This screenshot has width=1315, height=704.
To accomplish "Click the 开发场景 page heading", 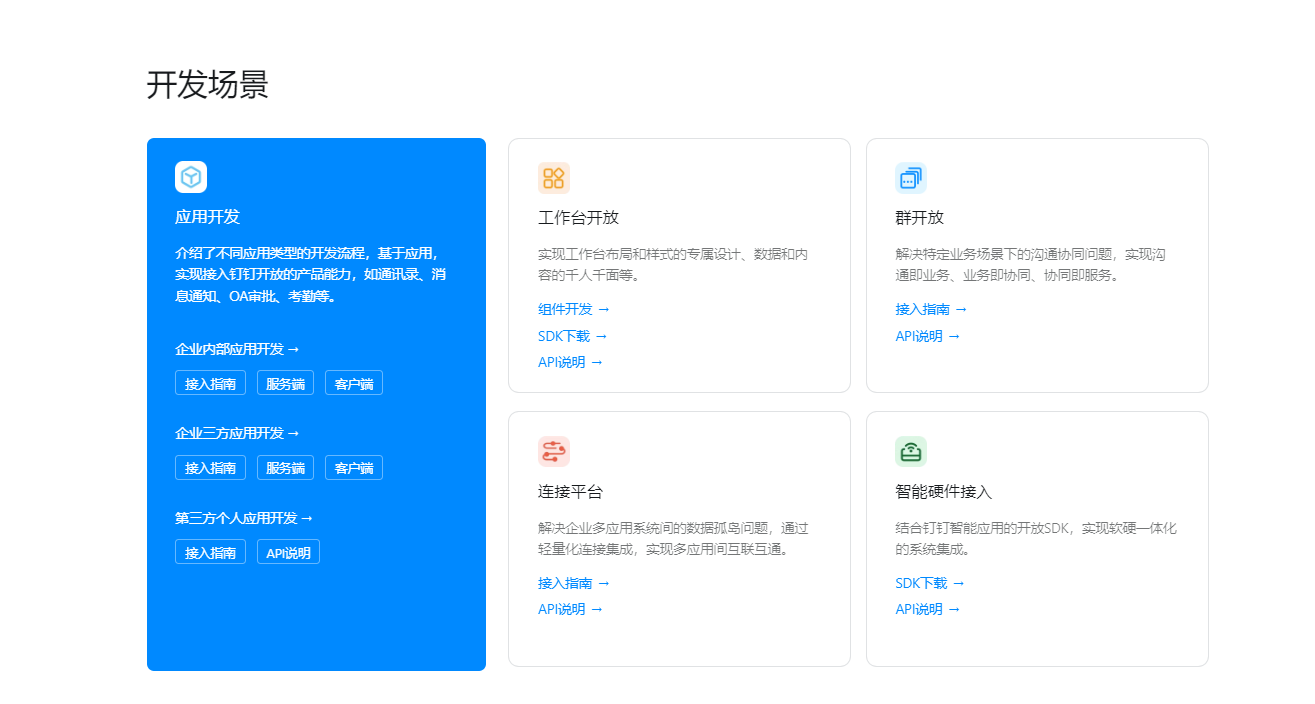I will [208, 85].
